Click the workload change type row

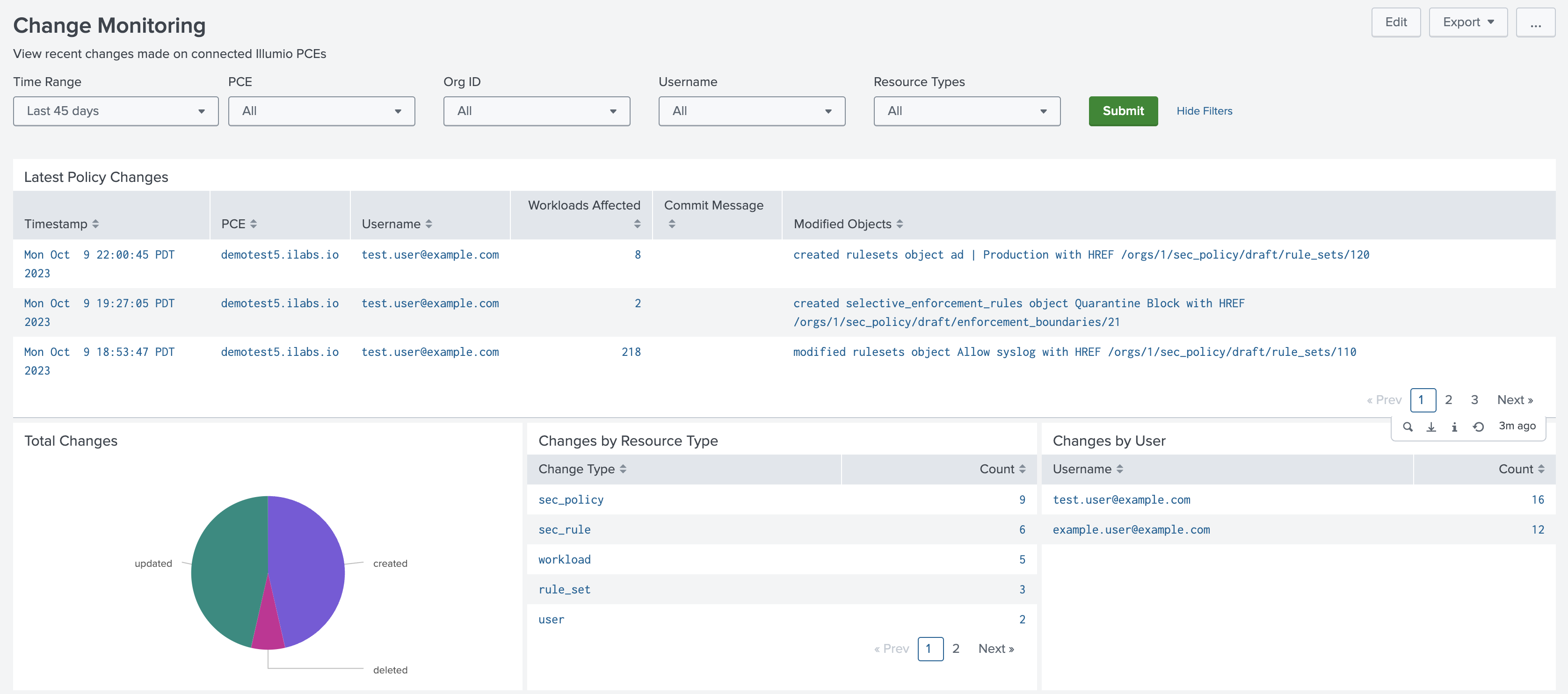(x=782, y=559)
